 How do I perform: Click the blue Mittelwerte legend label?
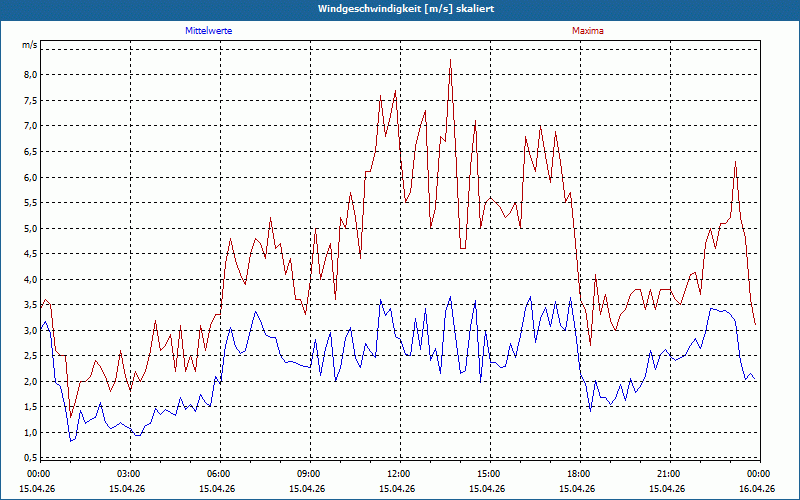(209, 31)
